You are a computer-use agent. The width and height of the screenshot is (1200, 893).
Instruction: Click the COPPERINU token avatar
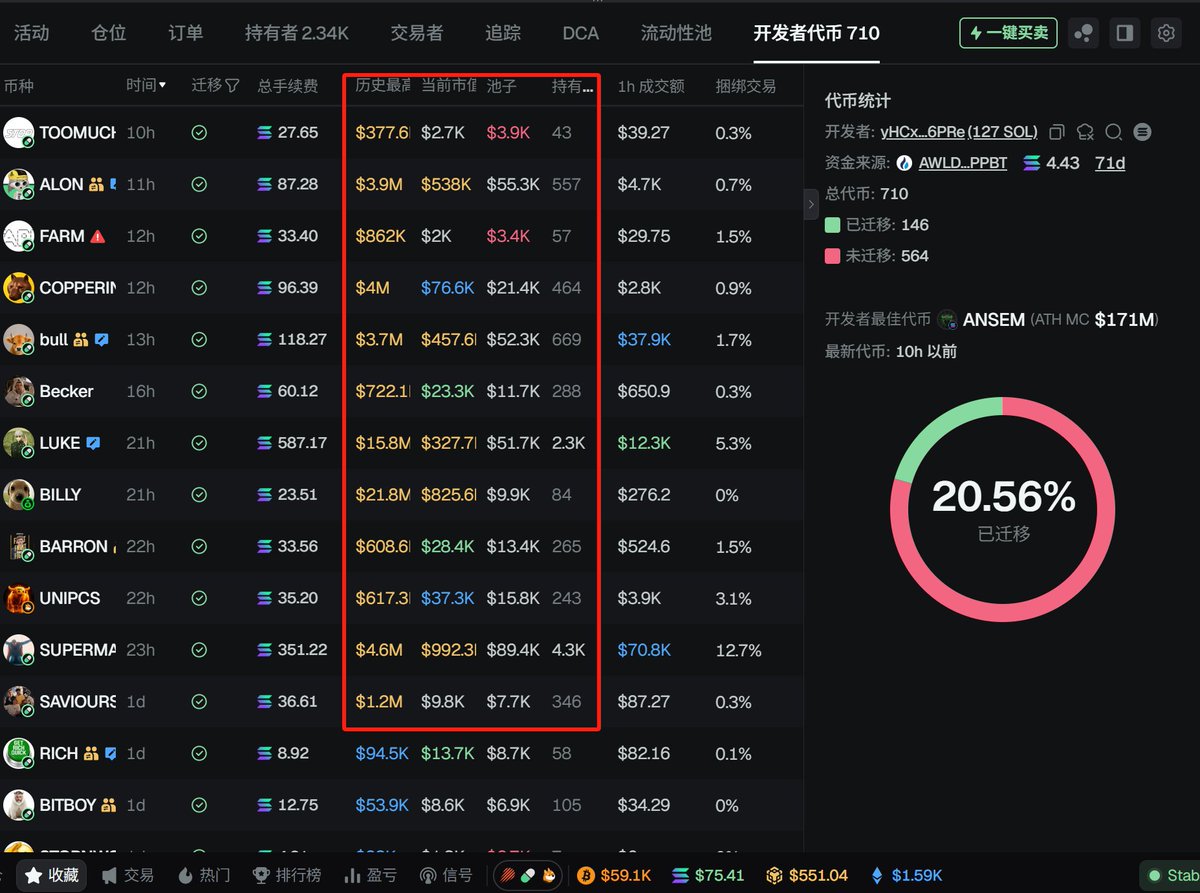click(x=19, y=288)
